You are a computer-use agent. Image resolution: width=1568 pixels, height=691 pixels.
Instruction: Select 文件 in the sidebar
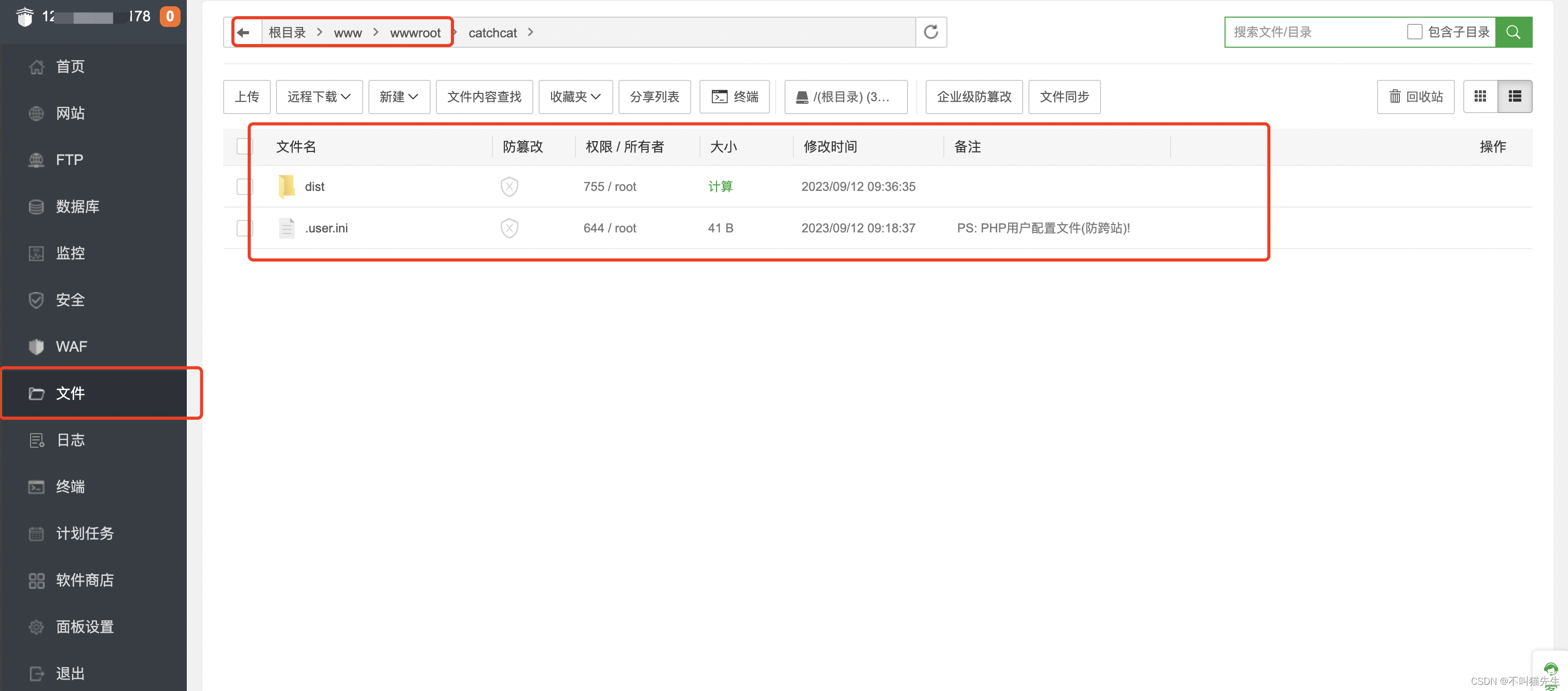[93, 393]
